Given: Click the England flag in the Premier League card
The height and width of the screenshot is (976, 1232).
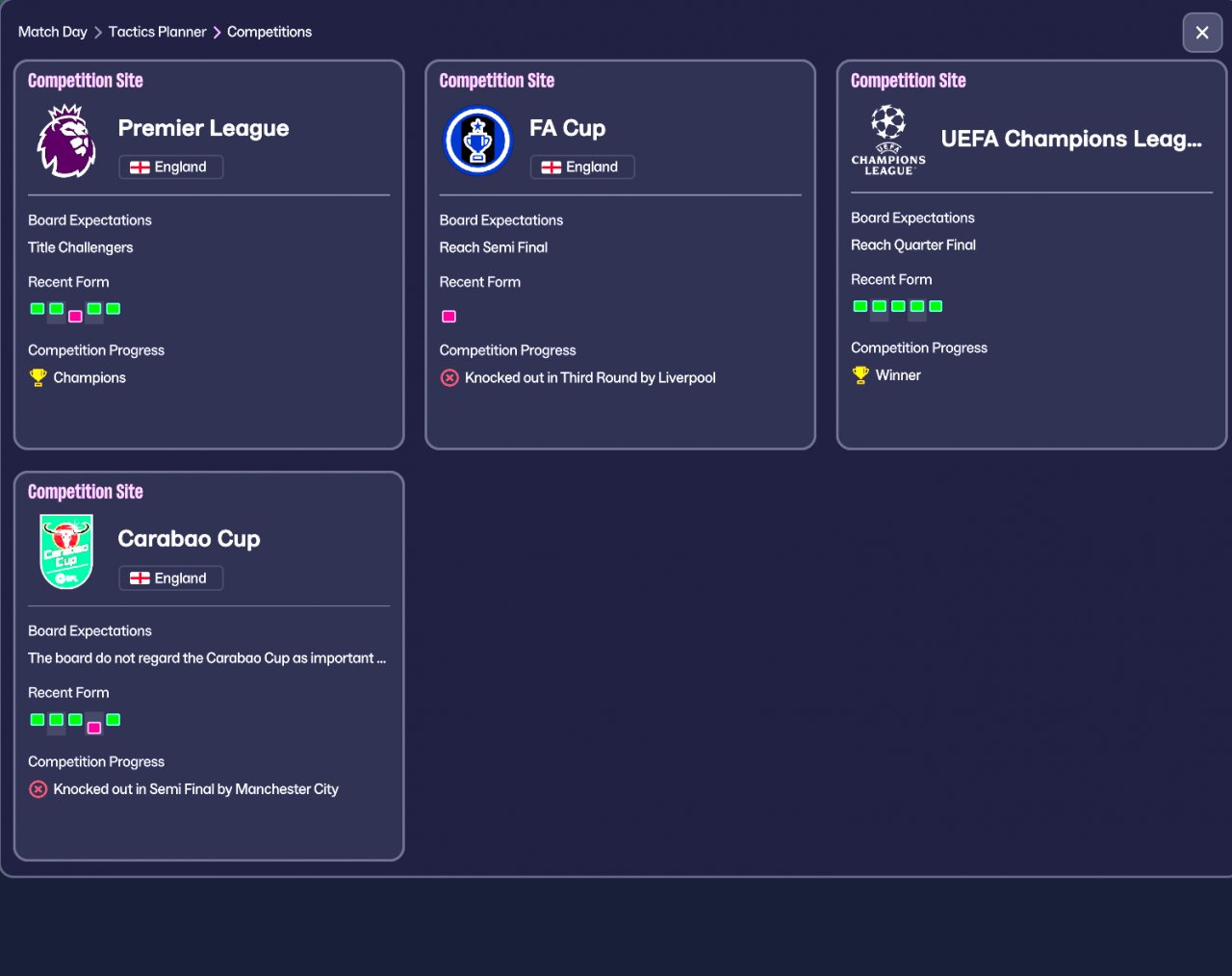Looking at the screenshot, I should pyautogui.click(x=140, y=167).
